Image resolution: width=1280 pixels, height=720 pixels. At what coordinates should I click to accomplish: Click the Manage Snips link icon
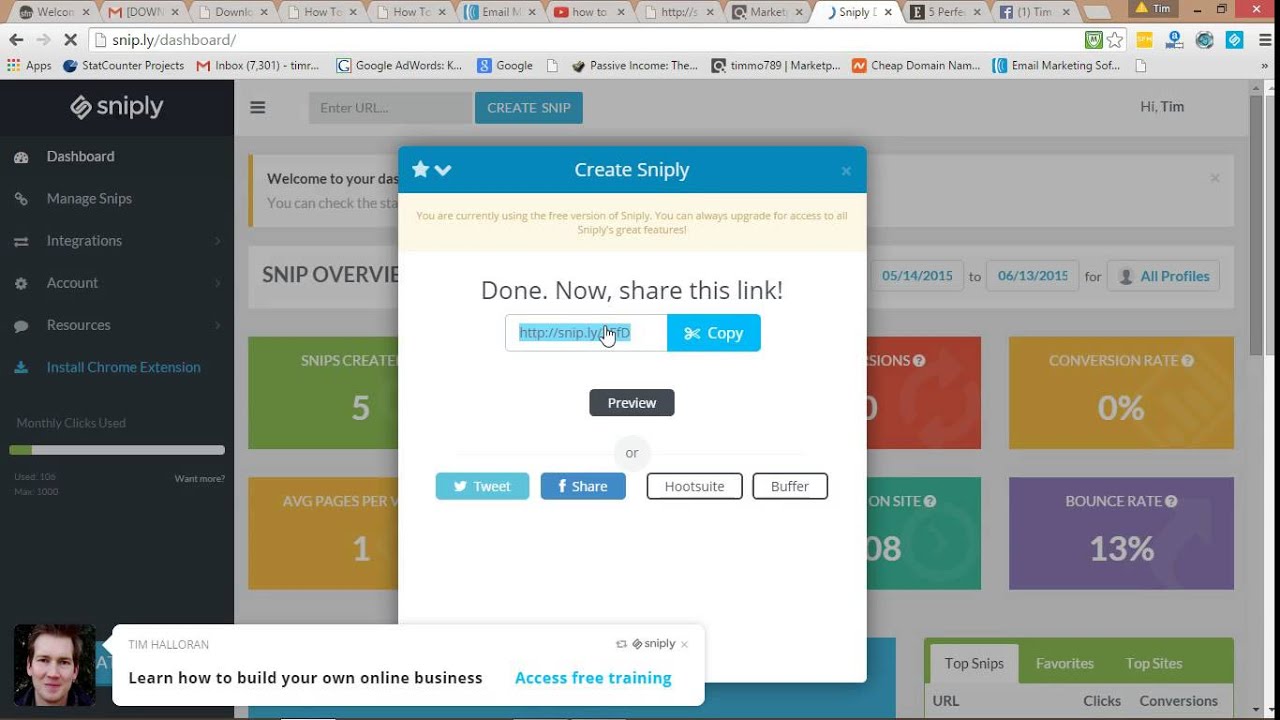tap(21, 199)
